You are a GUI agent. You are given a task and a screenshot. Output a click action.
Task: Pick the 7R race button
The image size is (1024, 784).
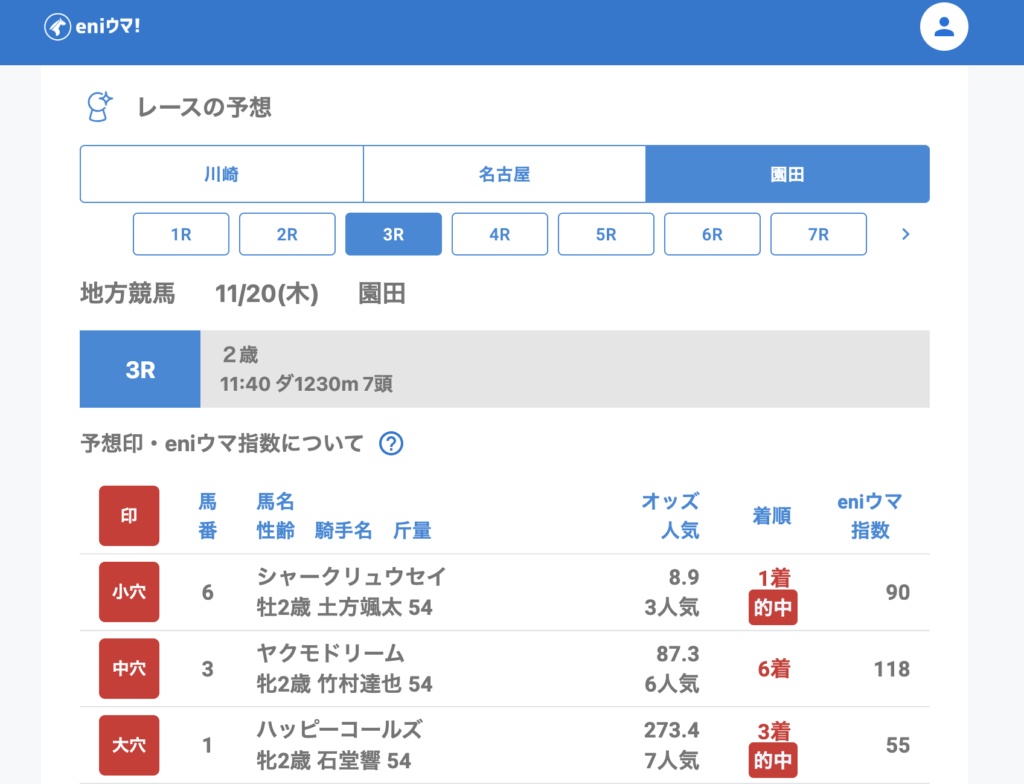[818, 234]
